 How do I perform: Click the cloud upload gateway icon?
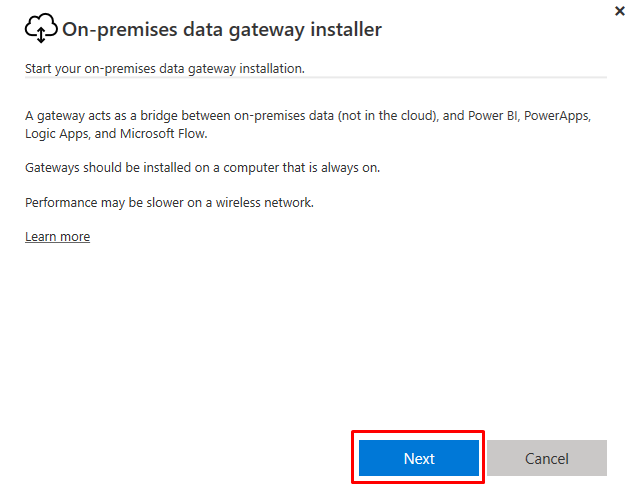pos(41,29)
